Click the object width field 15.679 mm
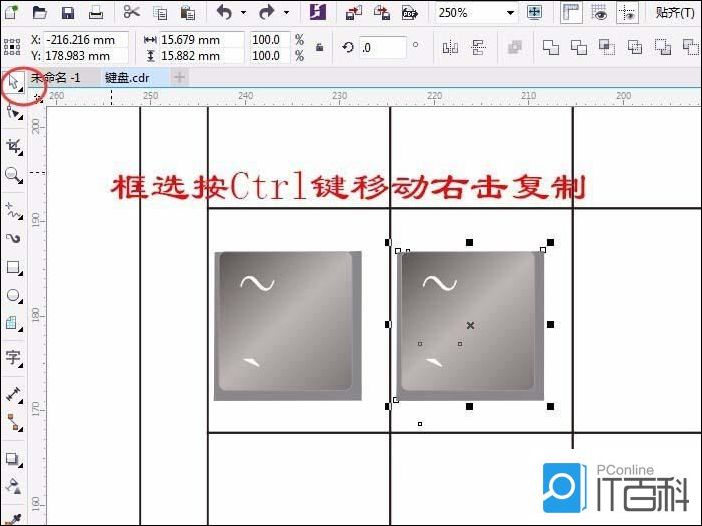The height and width of the screenshot is (526, 702). pyautogui.click(x=201, y=39)
